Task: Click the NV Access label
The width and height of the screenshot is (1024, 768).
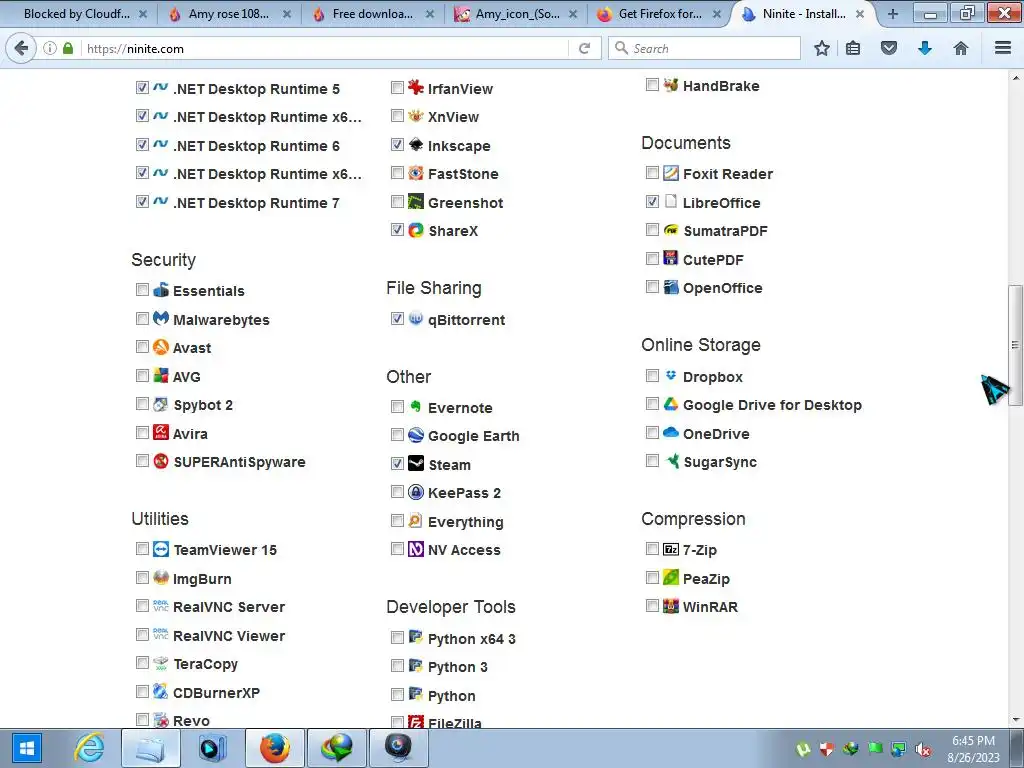Action: click(x=464, y=550)
